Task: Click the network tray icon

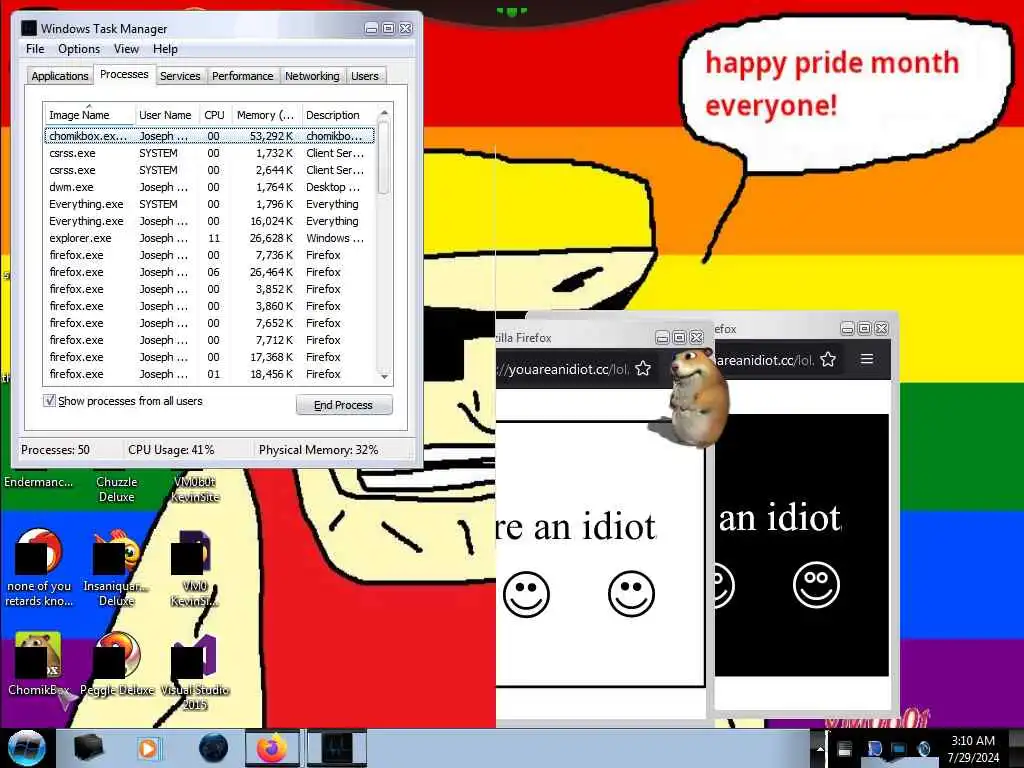Action: coord(899,748)
